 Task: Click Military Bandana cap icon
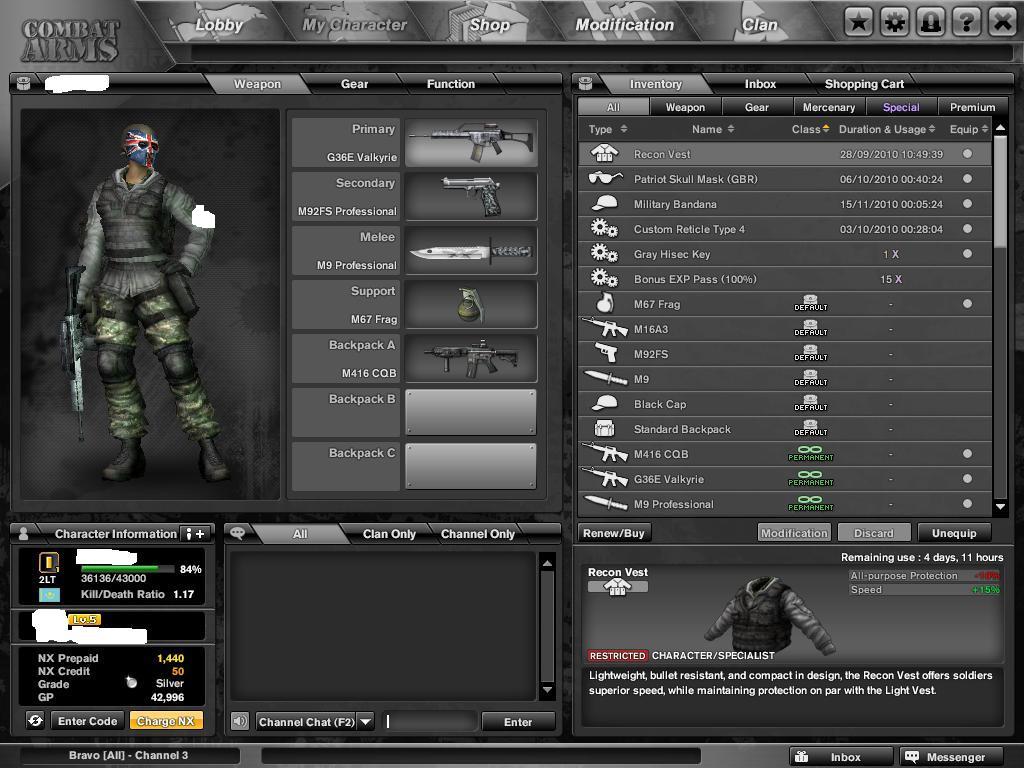604,203
